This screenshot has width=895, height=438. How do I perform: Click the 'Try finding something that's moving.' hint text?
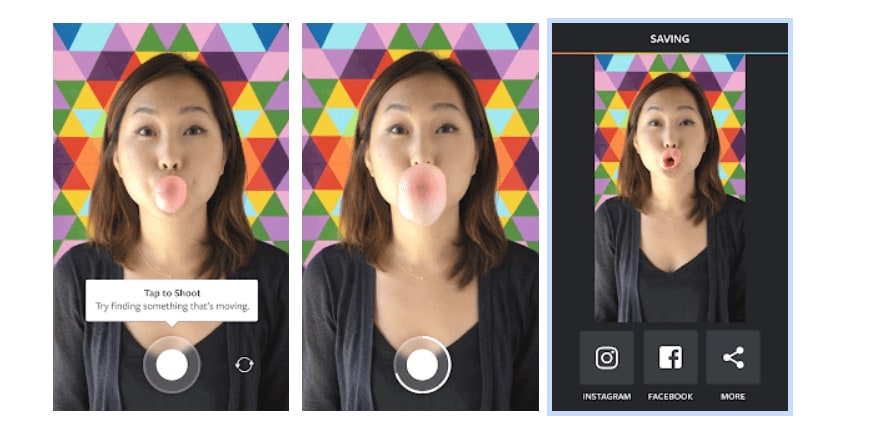tap(172, 307)
